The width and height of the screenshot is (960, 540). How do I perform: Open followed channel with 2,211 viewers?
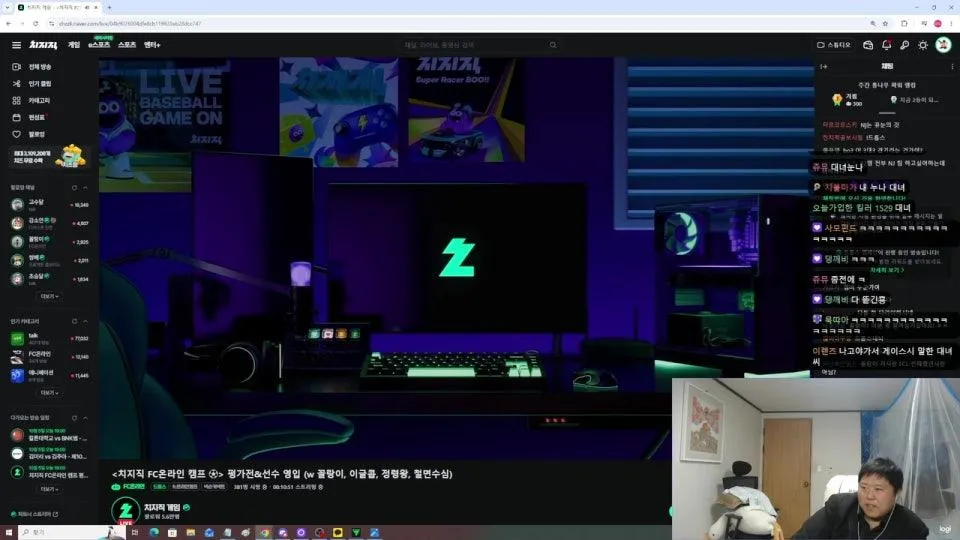click(50, 260)
